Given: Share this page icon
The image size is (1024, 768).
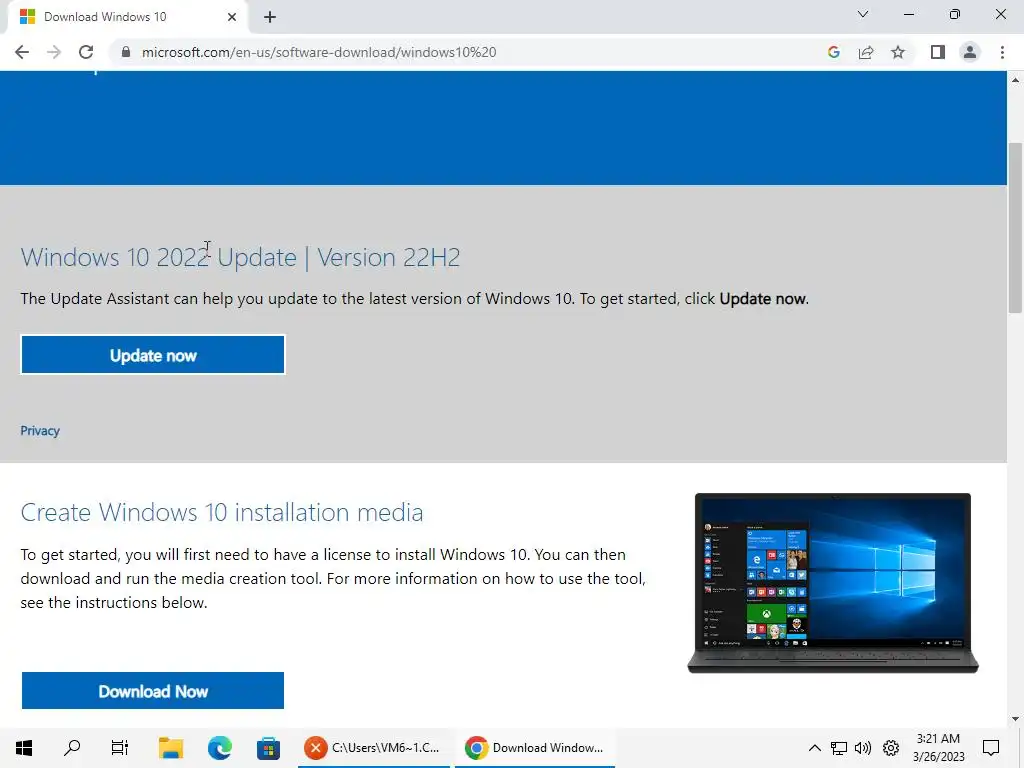Looking at the screenshot, I should click(866, 52).
